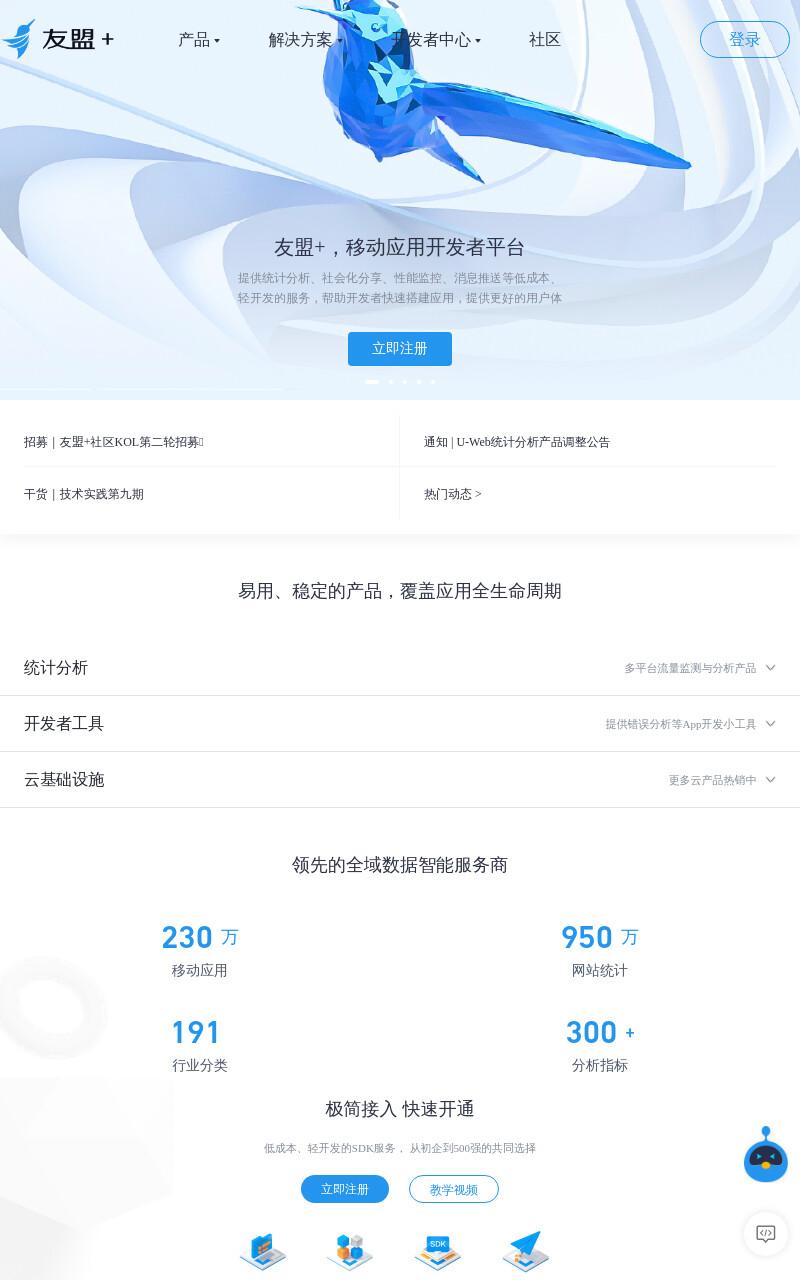Click 立即注册 in the hero banner
This screenshot has height=1280, width=800.
400,349
